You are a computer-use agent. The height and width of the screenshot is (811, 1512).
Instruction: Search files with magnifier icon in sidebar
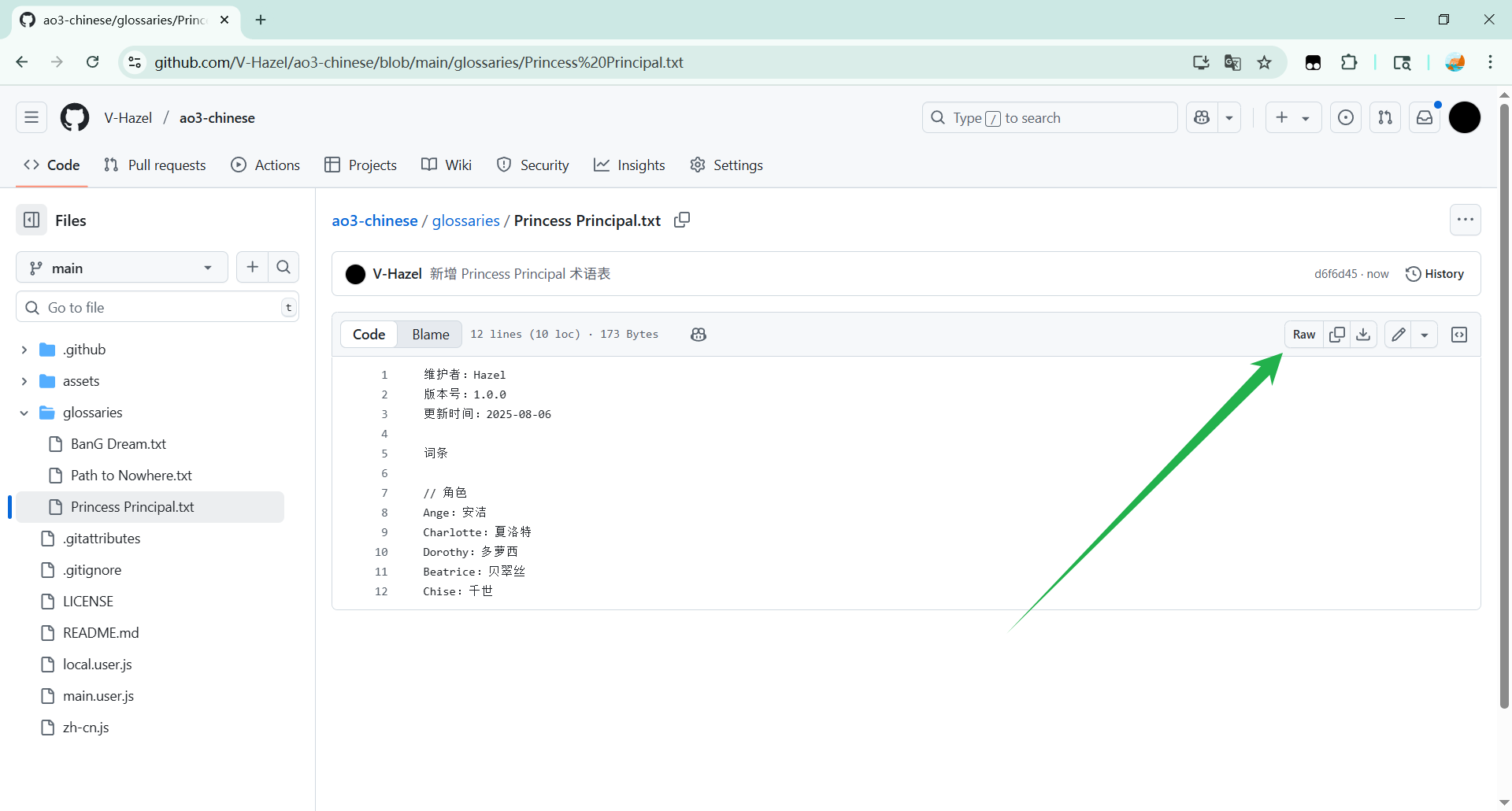(x=283, y=268)
